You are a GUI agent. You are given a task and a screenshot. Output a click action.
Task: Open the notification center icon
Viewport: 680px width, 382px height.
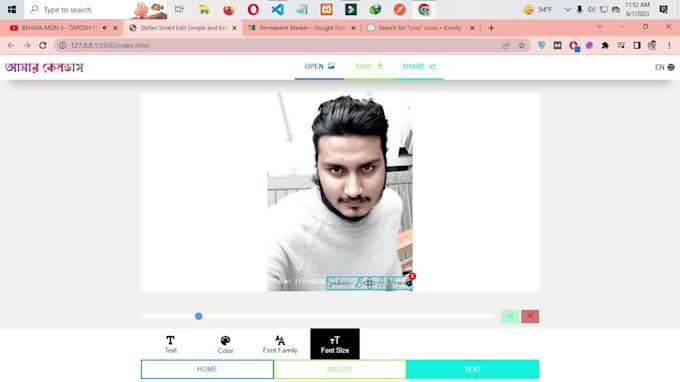click(664, 9)
